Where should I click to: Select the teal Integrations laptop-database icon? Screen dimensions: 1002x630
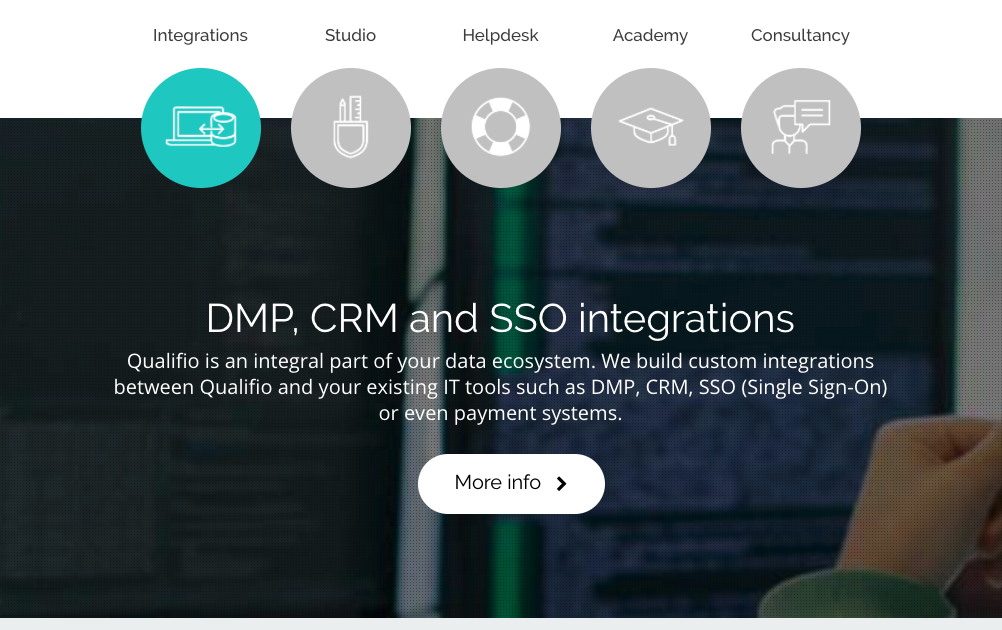[201, 128]
